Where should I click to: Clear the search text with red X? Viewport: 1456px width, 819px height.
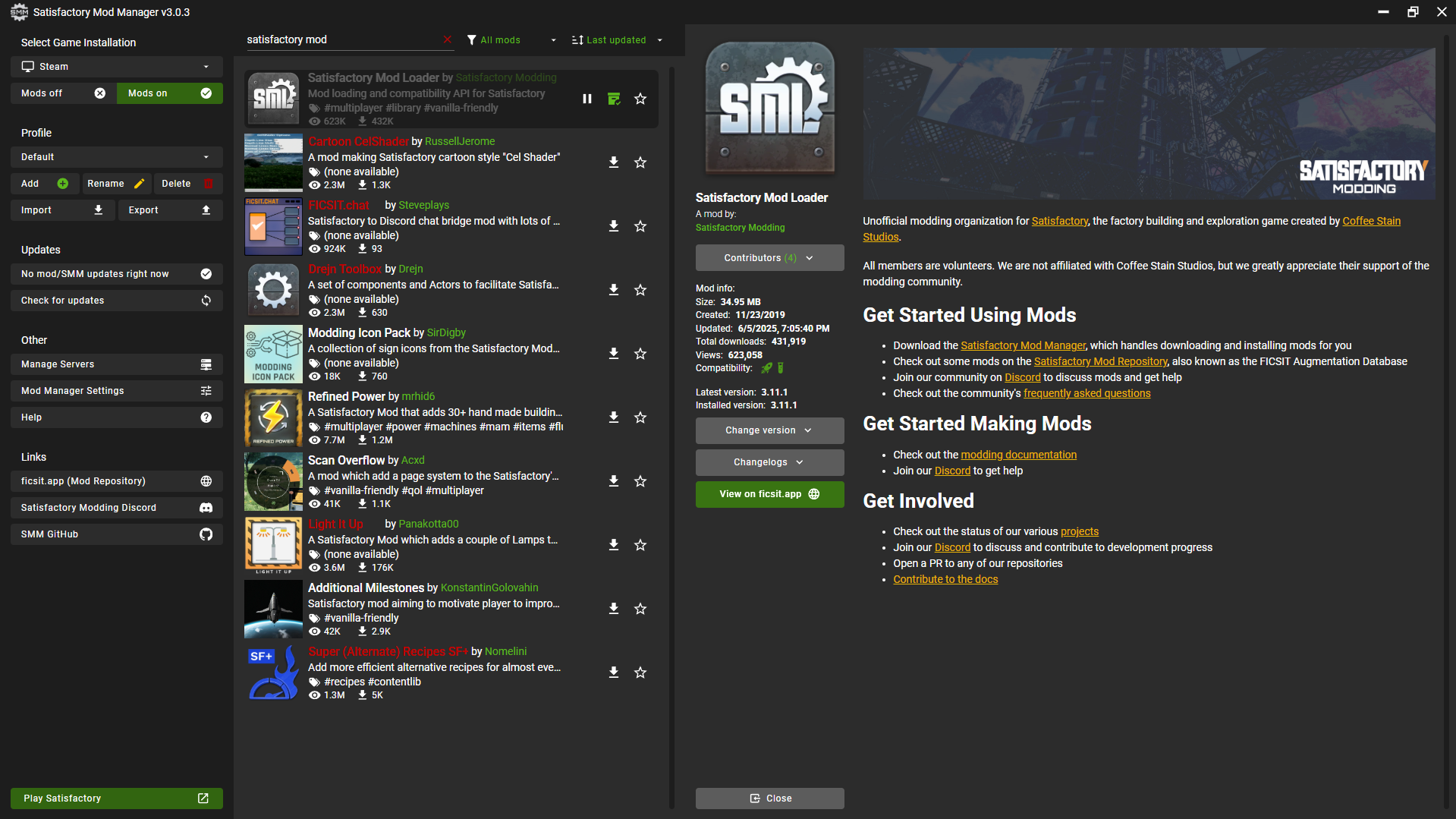[447, 39]
